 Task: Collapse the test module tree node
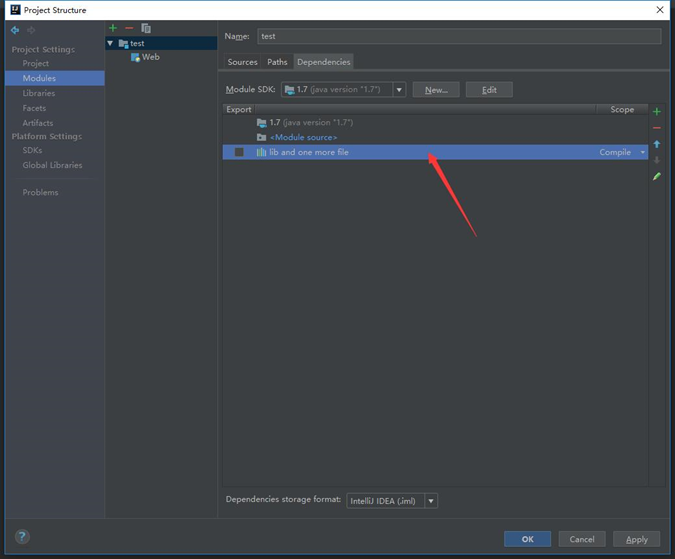110,43
